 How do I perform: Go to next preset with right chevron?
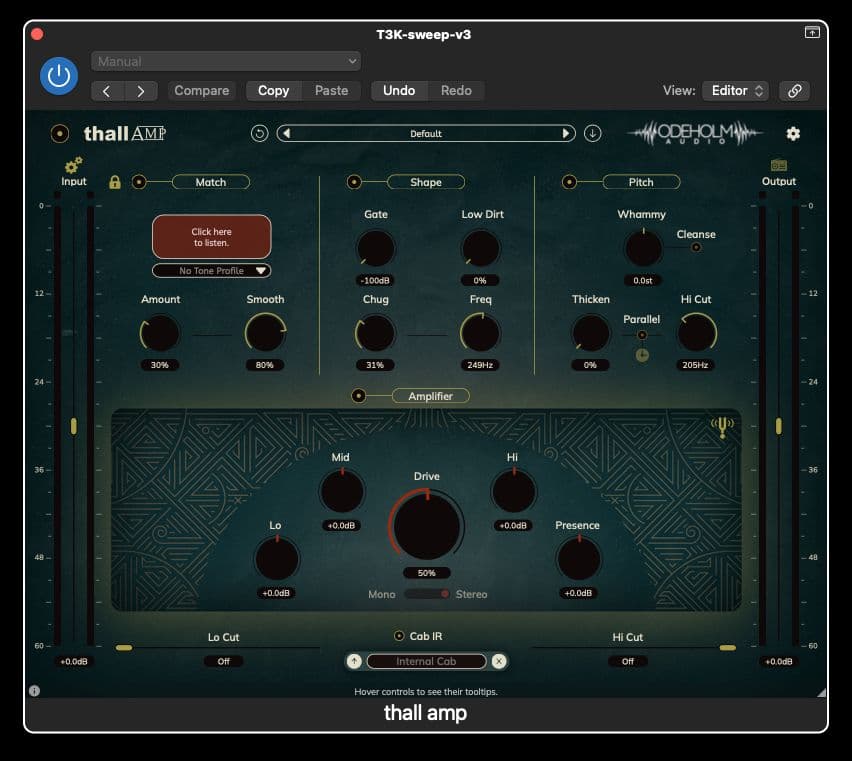coord(141,91)
